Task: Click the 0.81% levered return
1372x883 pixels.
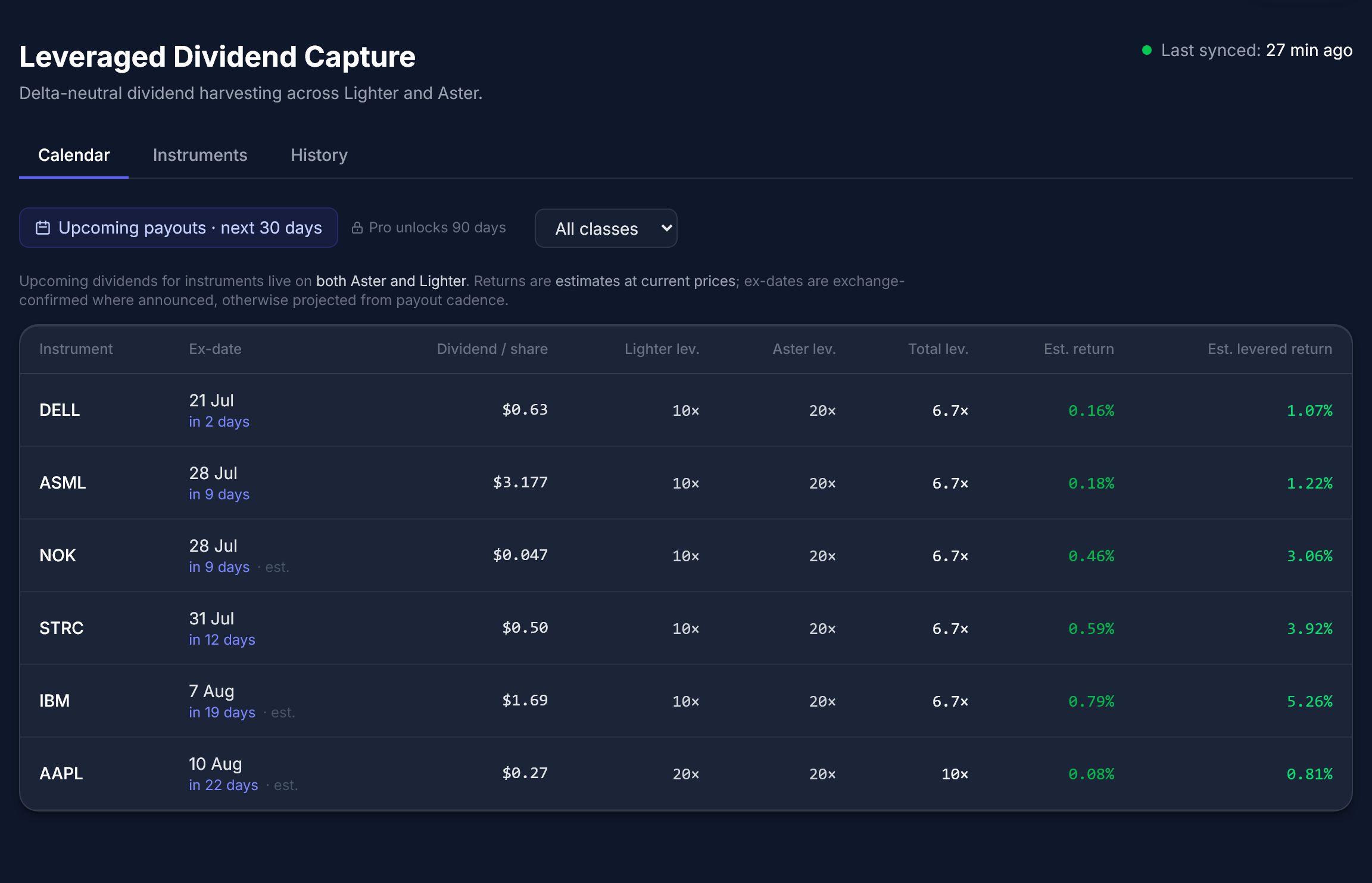Action: coord(1309,774)
